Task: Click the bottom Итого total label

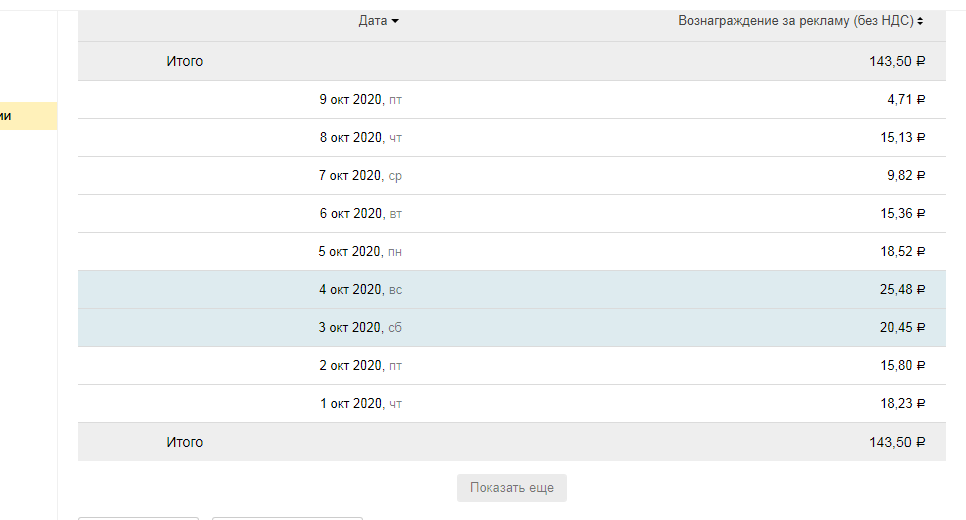Action: pos(185,442)
